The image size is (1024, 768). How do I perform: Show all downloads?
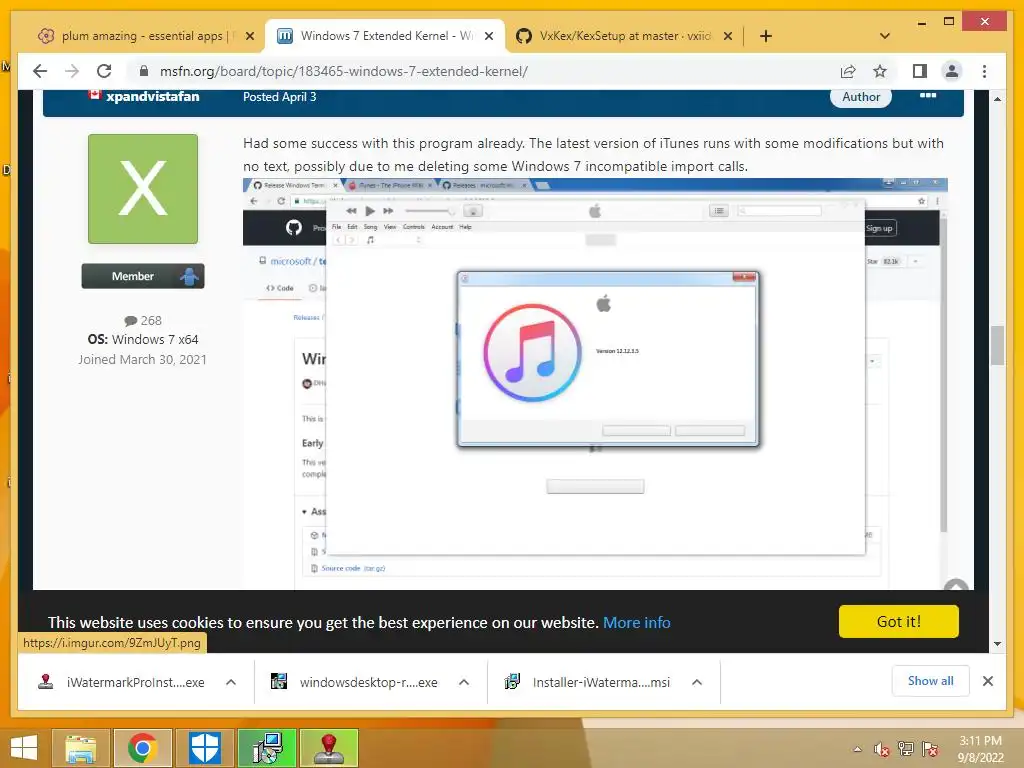coord(931,680)
